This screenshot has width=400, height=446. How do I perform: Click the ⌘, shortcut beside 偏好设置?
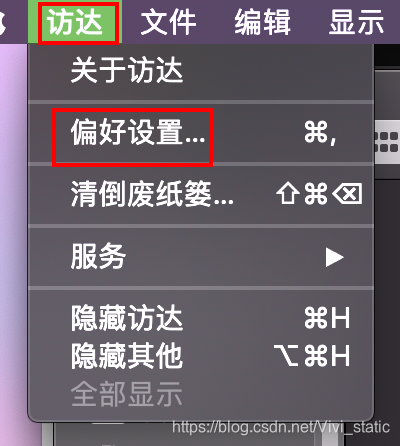(320, 133)
